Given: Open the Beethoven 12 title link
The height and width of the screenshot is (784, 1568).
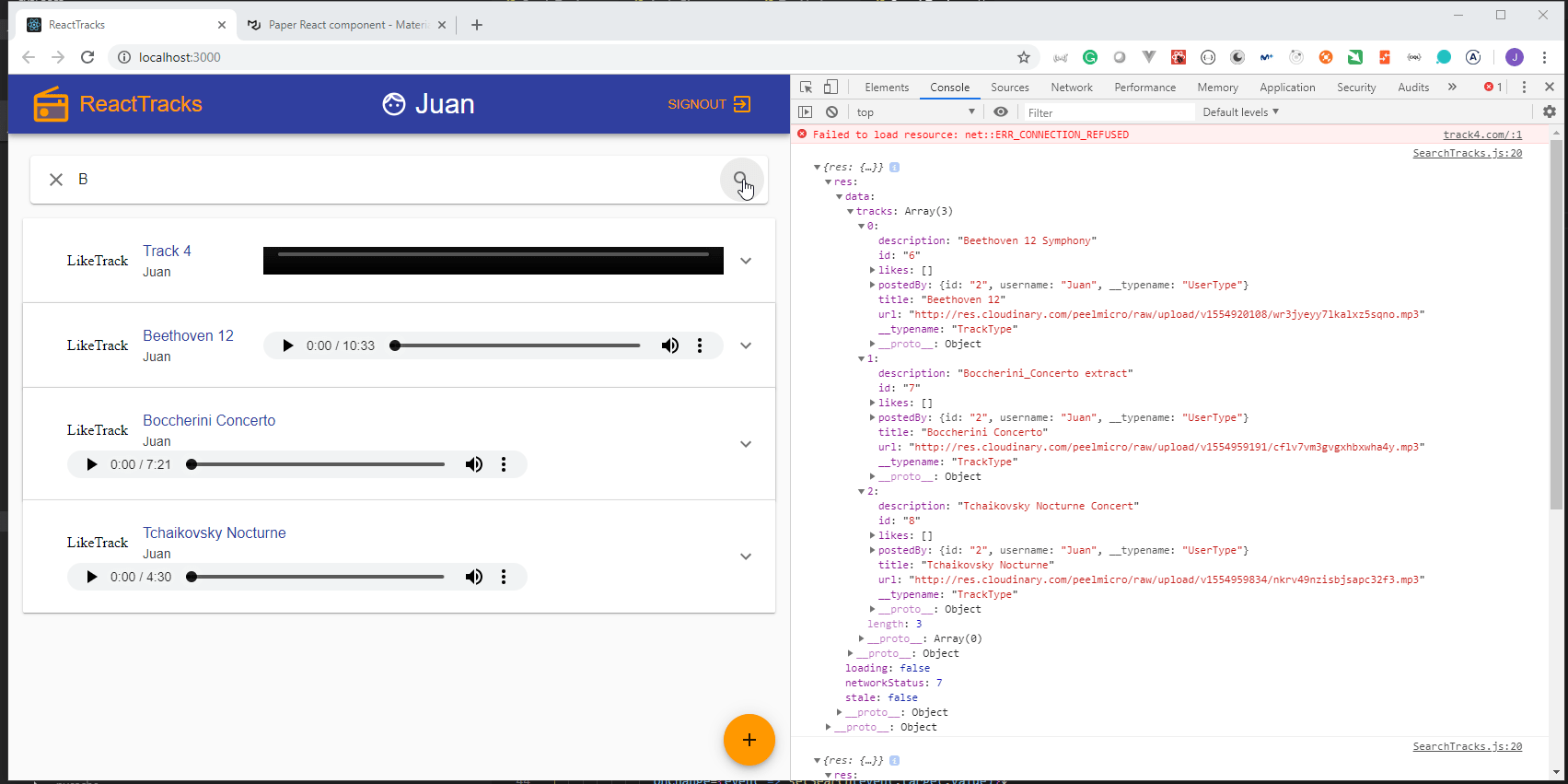Looking at the screenshot, I should [188, 335].
